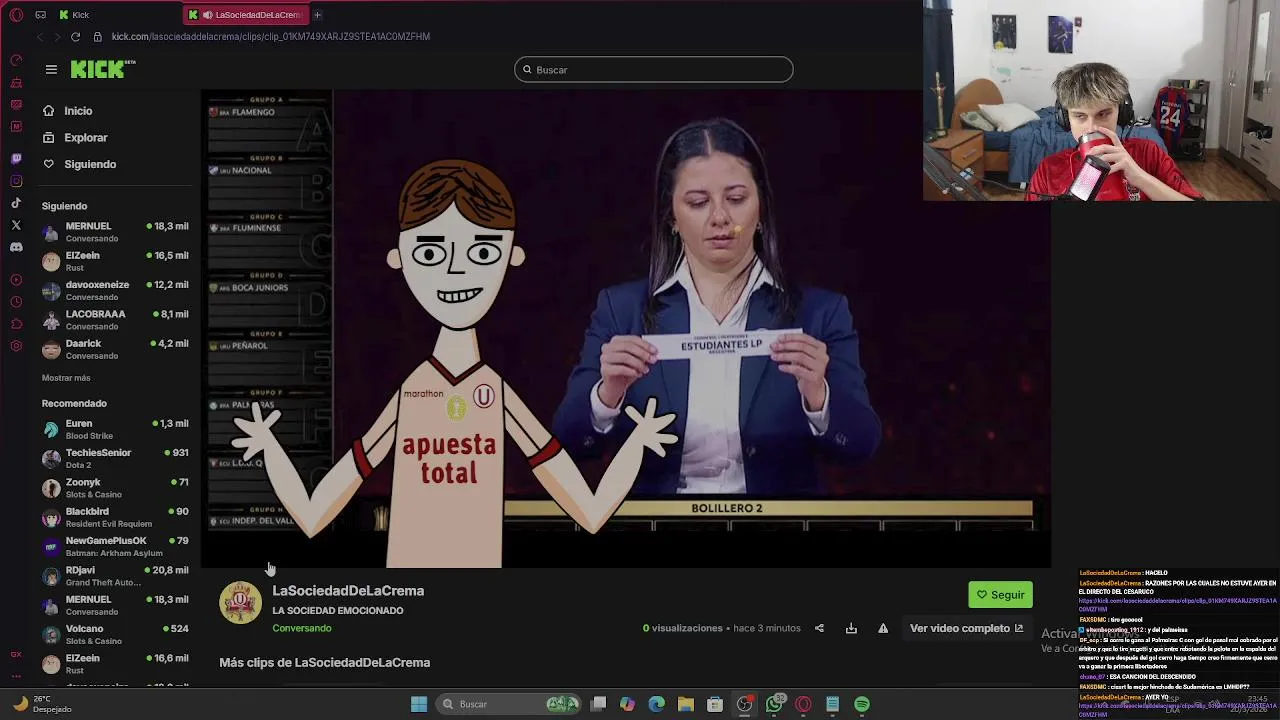Open recommended channel TechiesSenior

pos(115,458)
